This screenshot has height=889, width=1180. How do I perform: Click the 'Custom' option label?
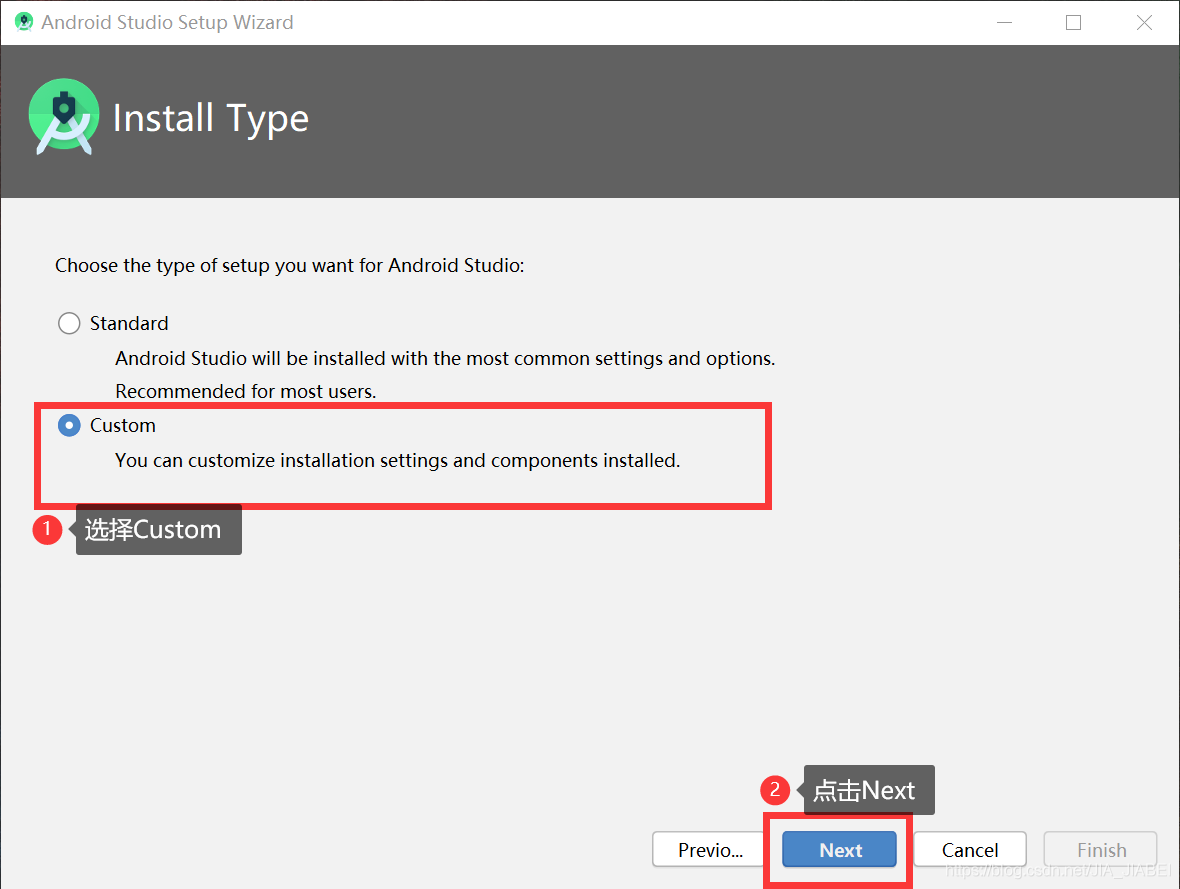[x=123, y=425]
